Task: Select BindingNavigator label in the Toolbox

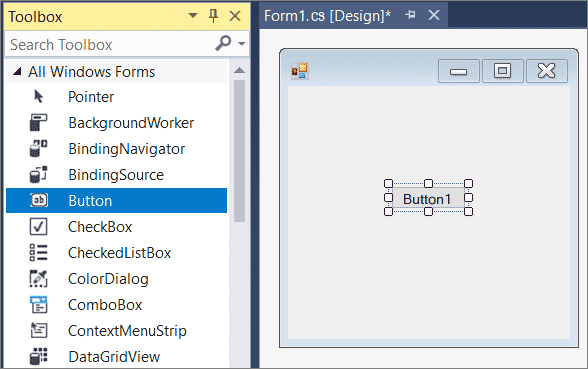Action: [126, 149]
